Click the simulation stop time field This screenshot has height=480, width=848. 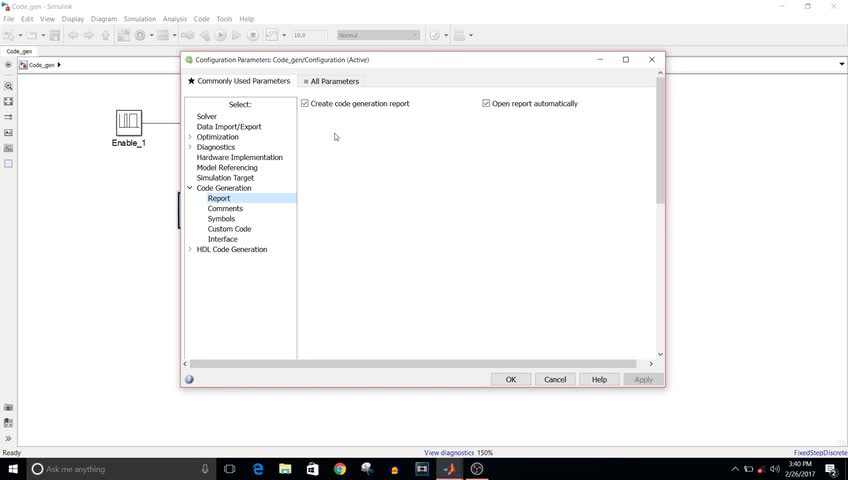[309, 35]
